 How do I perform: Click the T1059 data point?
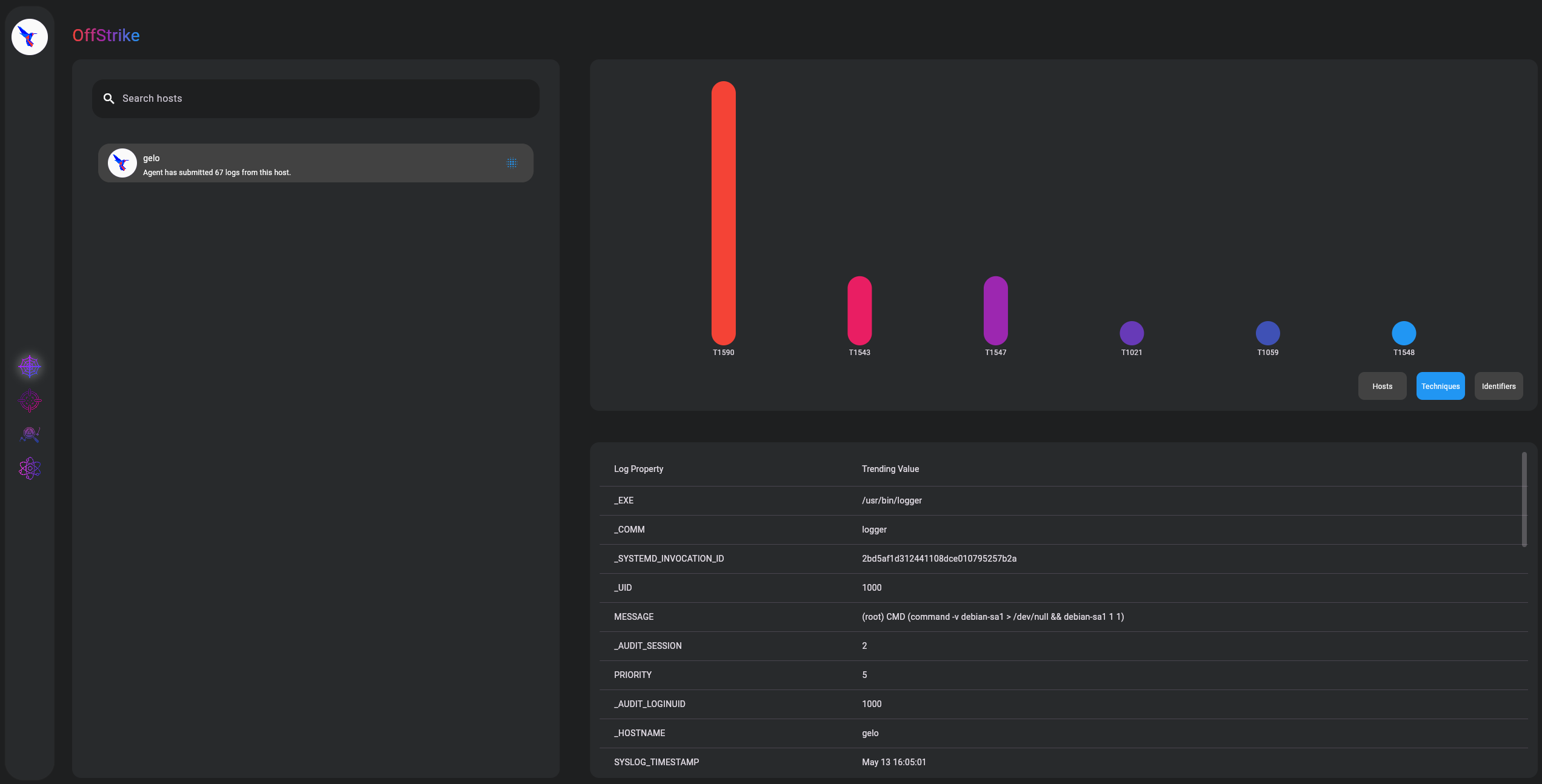coord(1267,333)
